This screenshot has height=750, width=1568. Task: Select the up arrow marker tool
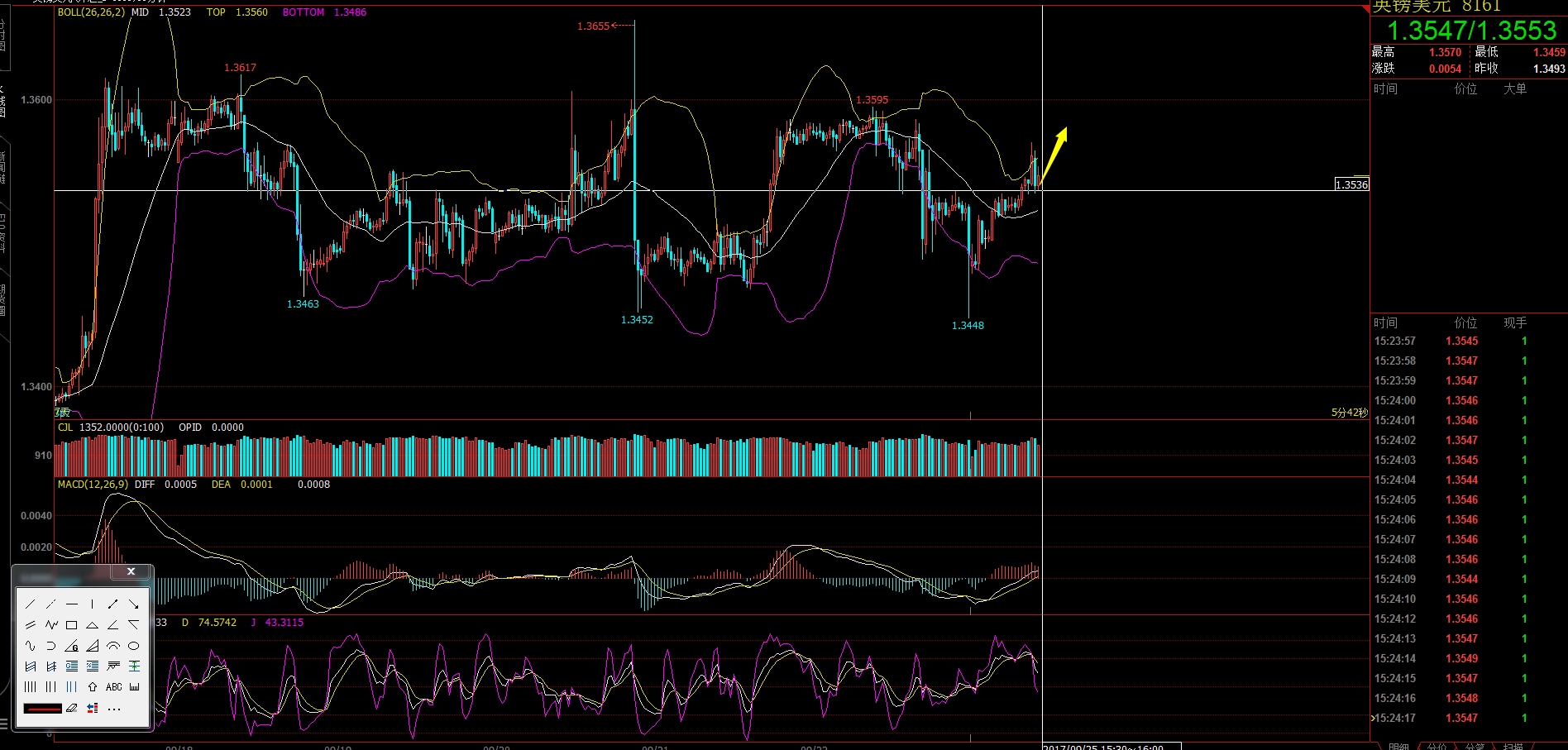[x=93, y=687]
